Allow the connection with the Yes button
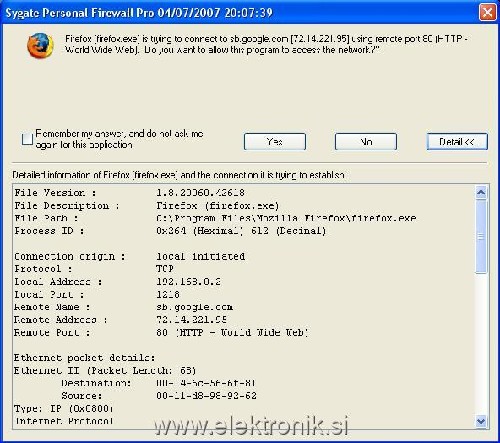This screenshot has height=443, width=500. click(x=275, y=142)
